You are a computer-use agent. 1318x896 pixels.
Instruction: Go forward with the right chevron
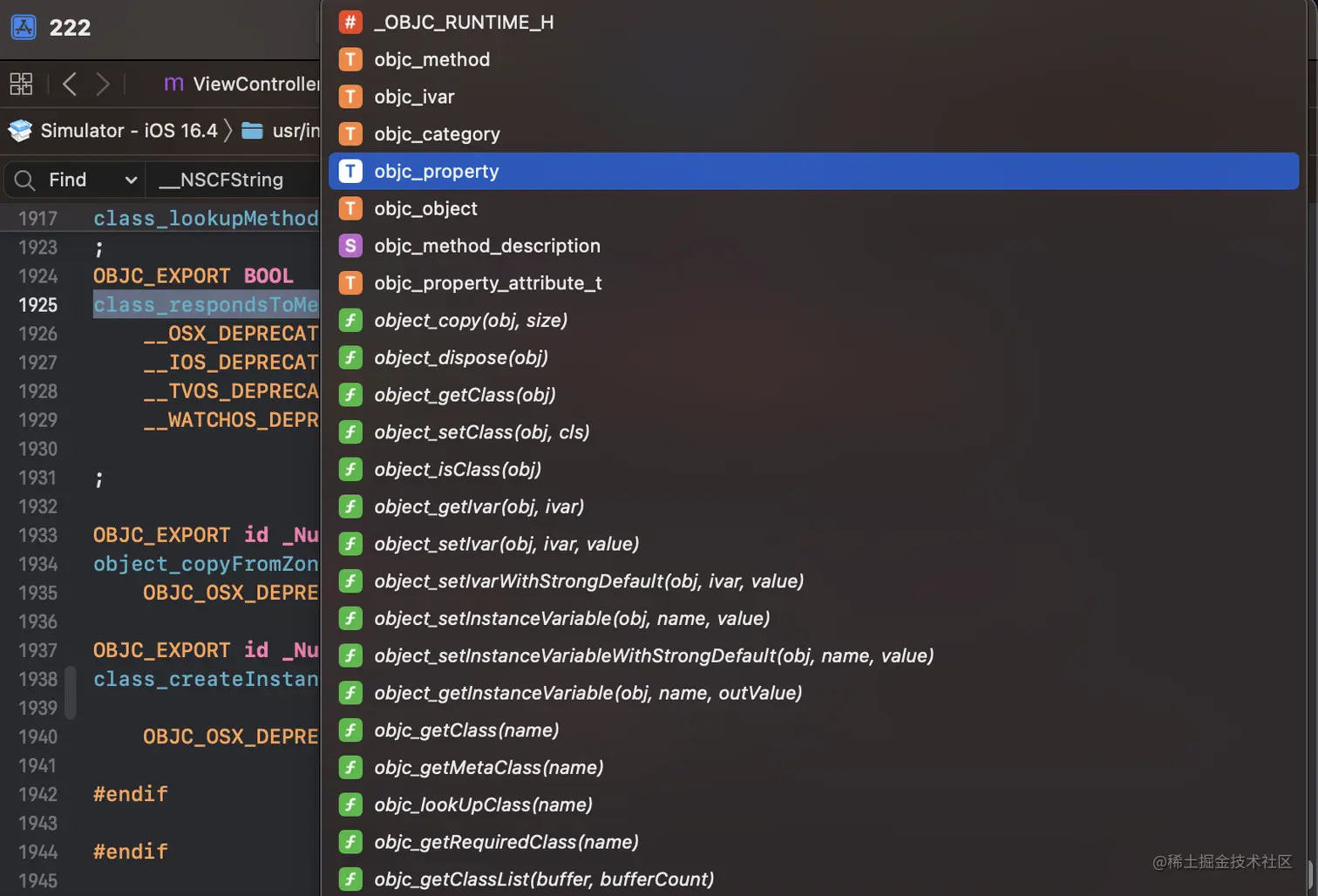click(x=103, y=84)
